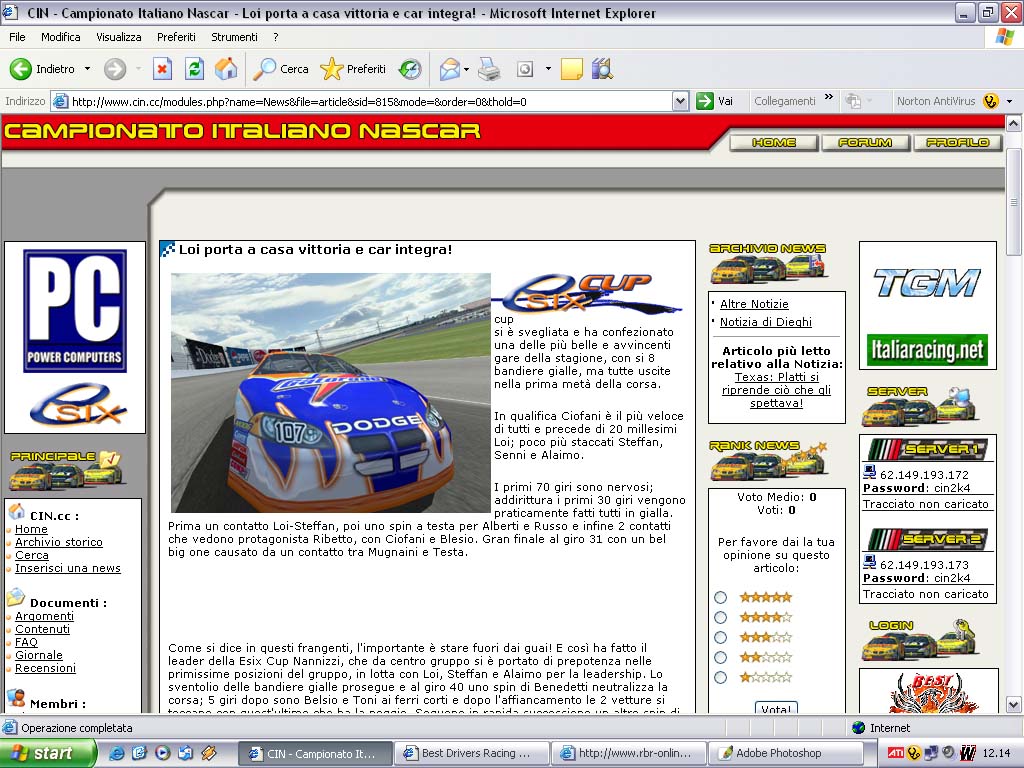Click the PC Power Computers banner
The height and width of the screenshot is (768, 1024).
(x=75, y=310)
